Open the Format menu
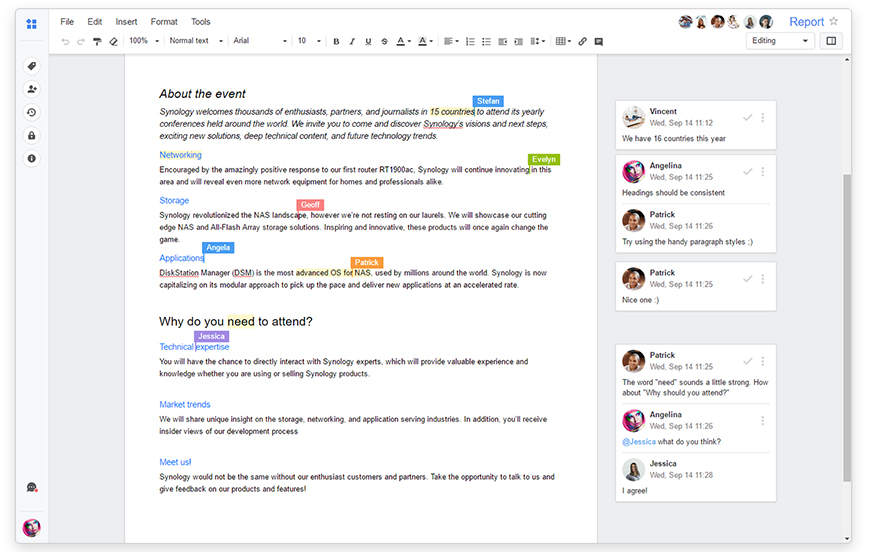 click(x=164, y=22)
